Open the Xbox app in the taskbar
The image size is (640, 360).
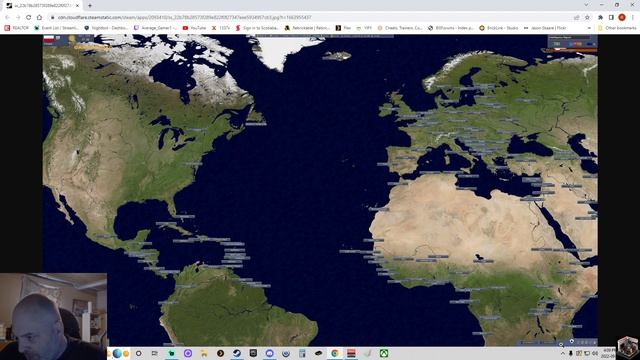(x=384, y=353)
